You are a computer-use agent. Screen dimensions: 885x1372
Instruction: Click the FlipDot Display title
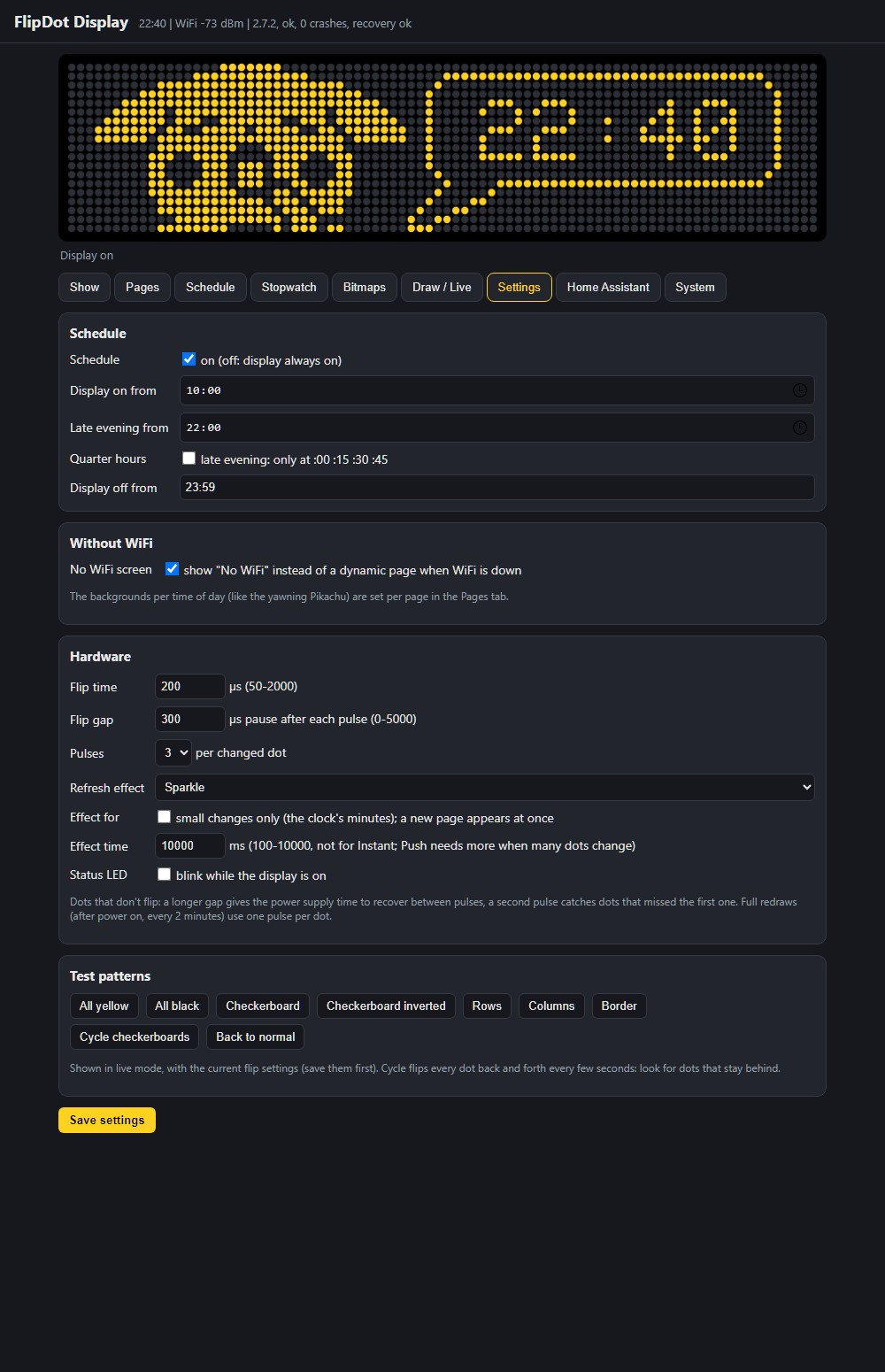[71, 22]
